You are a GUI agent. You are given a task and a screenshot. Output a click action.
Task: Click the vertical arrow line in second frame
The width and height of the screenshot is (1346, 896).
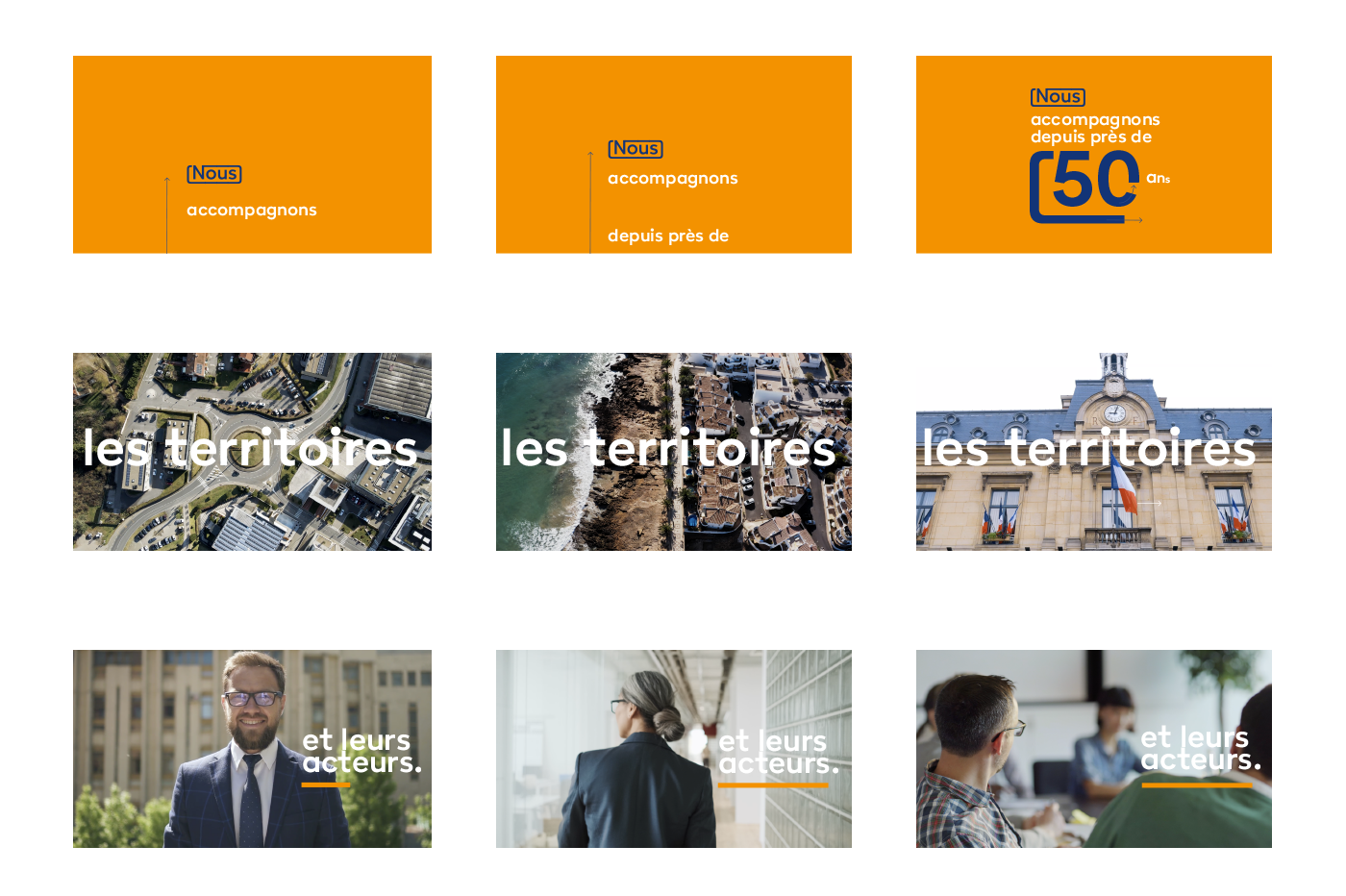click(590, 202)
